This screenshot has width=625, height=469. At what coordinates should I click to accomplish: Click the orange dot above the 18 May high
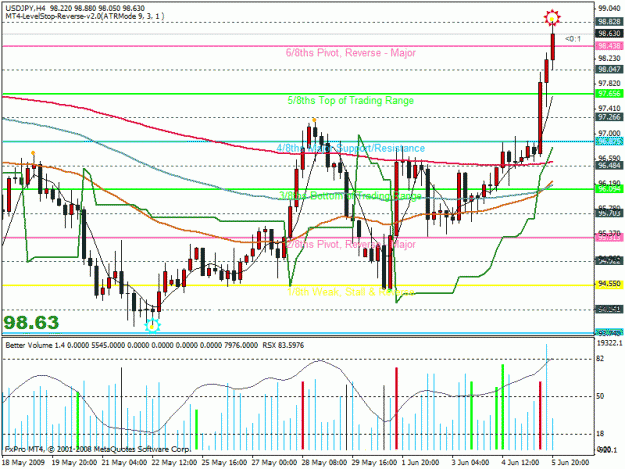coord(33,153)
